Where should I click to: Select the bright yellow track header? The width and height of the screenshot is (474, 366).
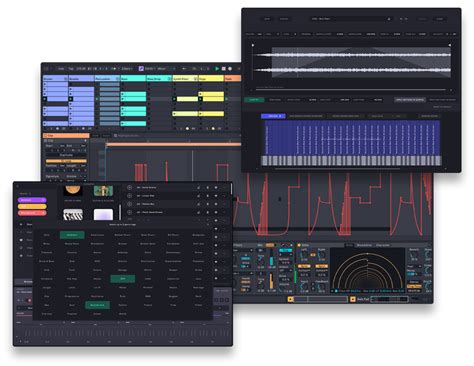(x=211, y=79)
